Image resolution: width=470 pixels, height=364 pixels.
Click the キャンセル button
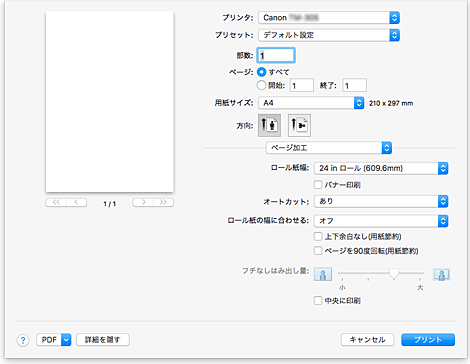pos(367,340)
